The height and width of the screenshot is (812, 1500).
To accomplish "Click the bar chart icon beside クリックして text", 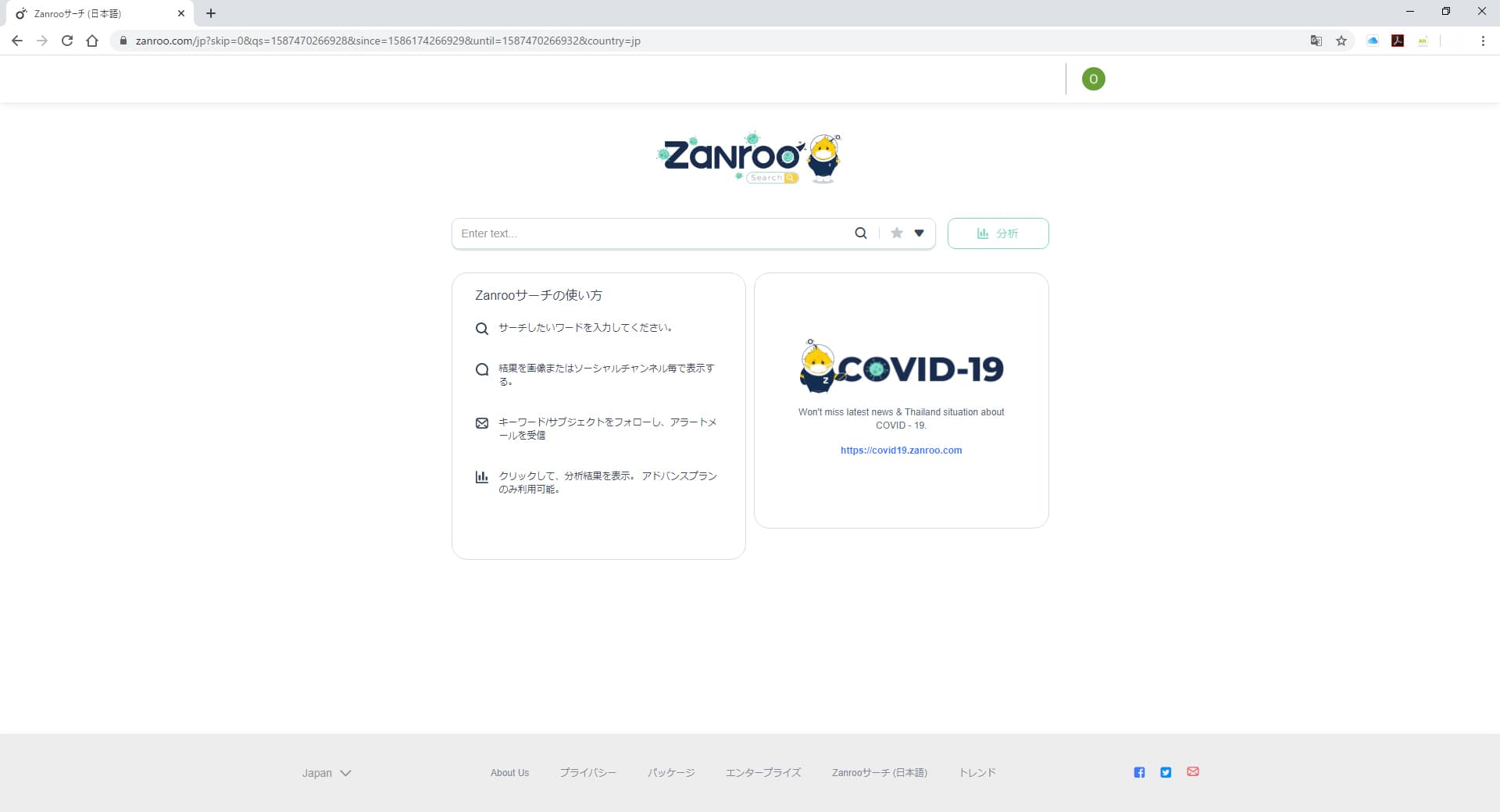I will [482, 476].
